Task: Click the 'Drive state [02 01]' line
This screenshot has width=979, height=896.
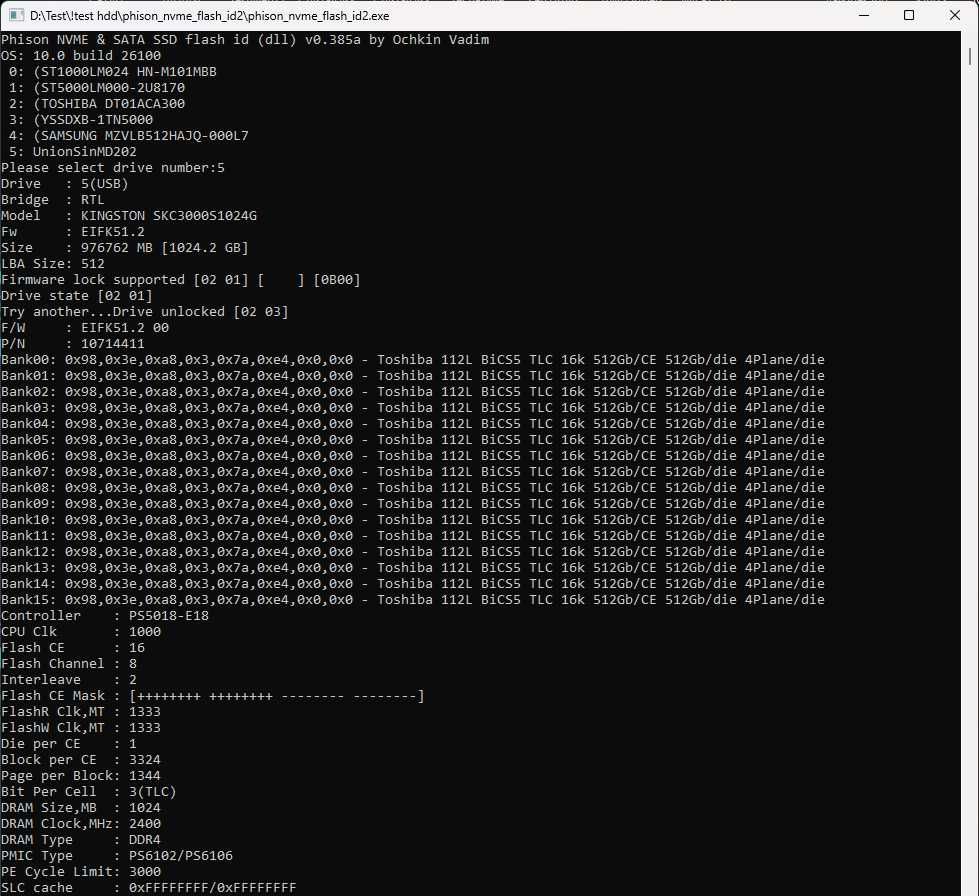Action: pyautogui.click(x=77, y=295)
